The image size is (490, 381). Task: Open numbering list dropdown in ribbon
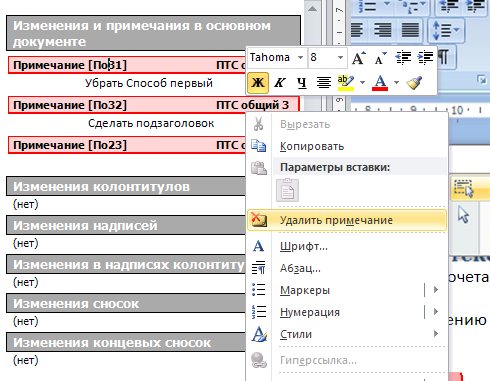pos(387,4)
